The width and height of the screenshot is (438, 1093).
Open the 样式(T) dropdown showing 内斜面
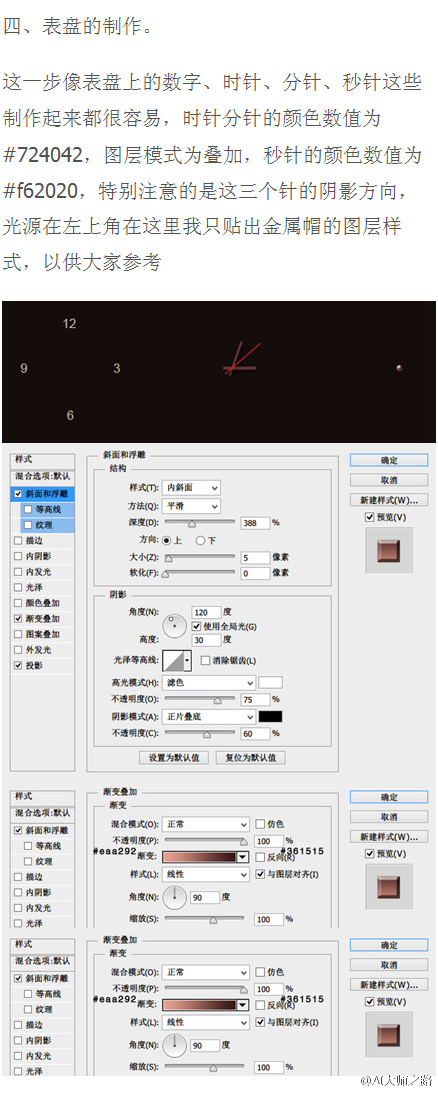click(191, 488)
